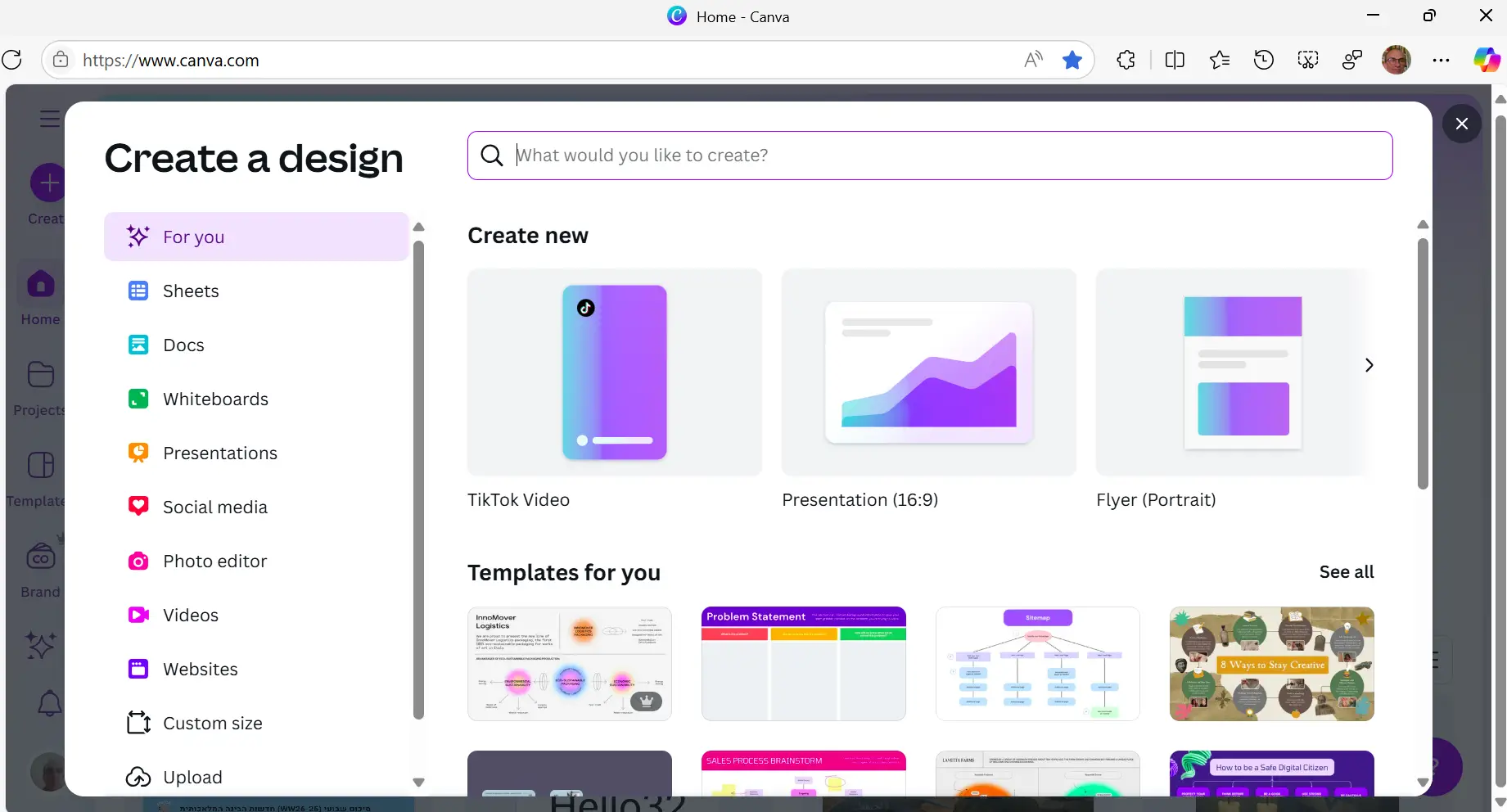Click See all templates link
The height and width of the screenshot is (812, 1507).
[1347, 572]
